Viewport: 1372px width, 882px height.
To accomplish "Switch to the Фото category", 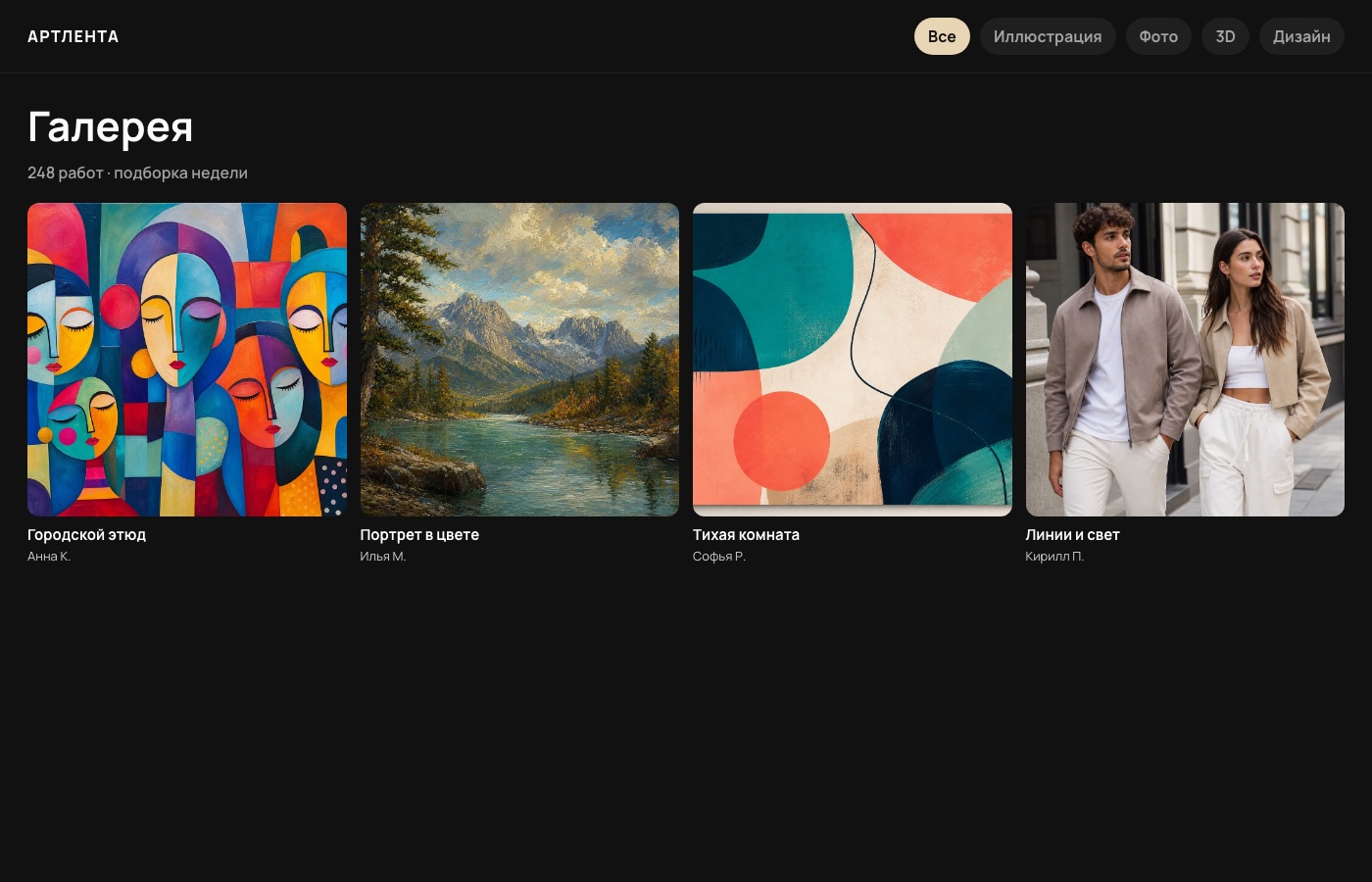I will pyautogui.click(x=1158, y=36).
